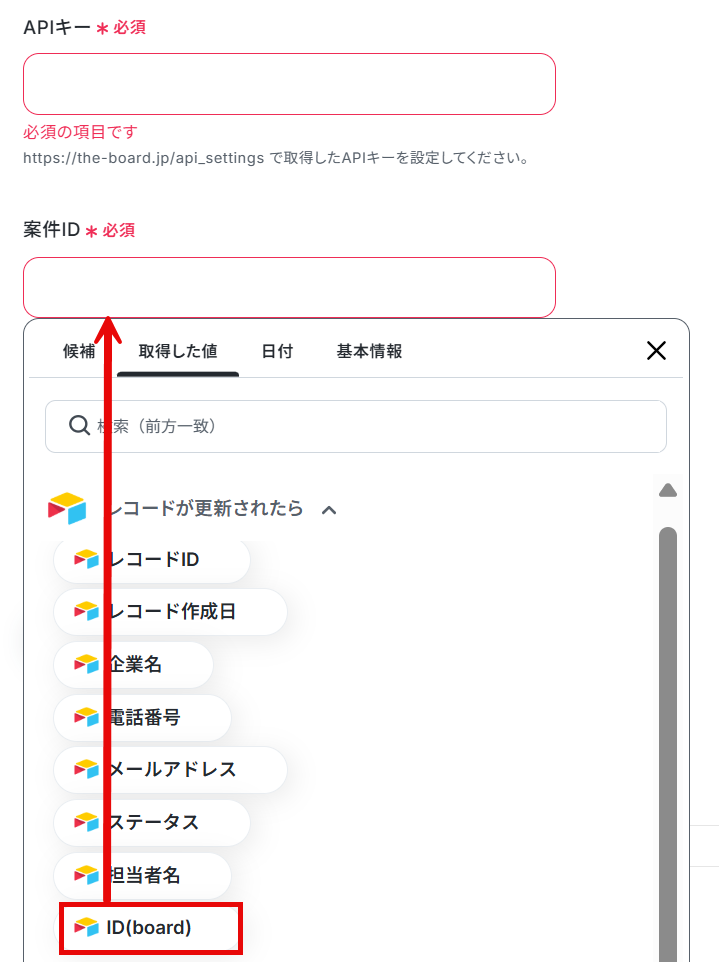Insert the 担当者名 value chip
Viewport: 719px width, 962px height.
pos(143,875)
